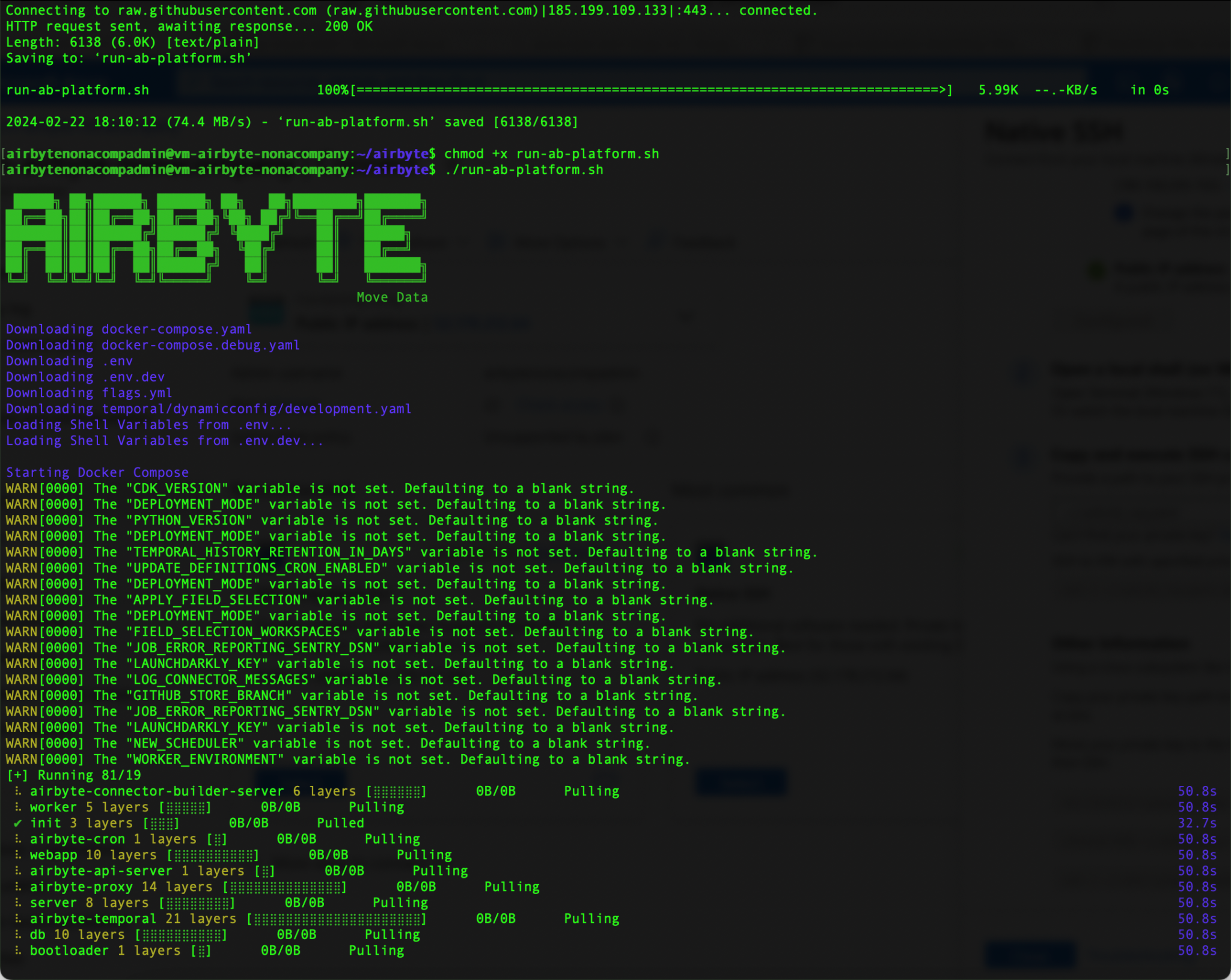This screenshot has height=980, width=1231.
Task: Click the 32.7s timer for init
Action: 1197,823
